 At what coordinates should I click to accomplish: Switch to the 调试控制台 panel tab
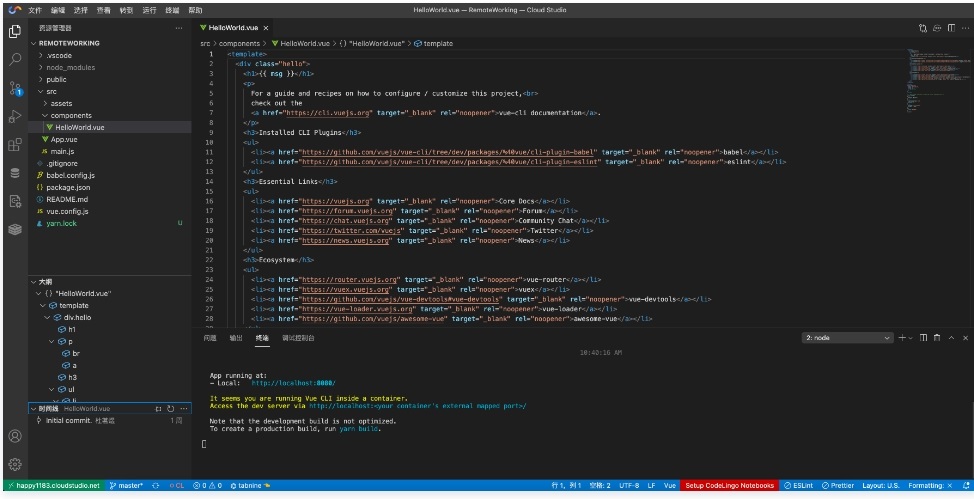298,338
